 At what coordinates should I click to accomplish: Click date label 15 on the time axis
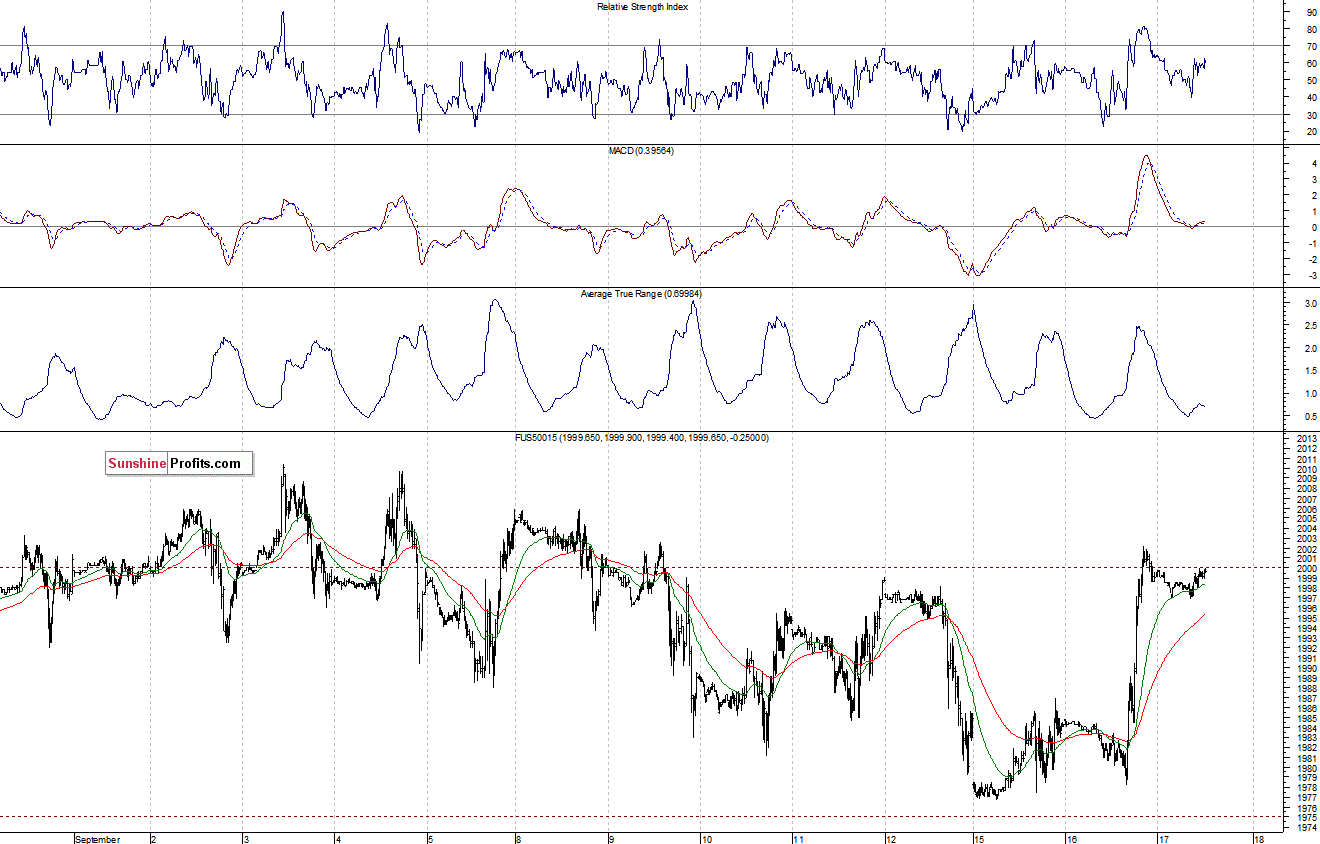pyautogui.click(x=977, y=839)
